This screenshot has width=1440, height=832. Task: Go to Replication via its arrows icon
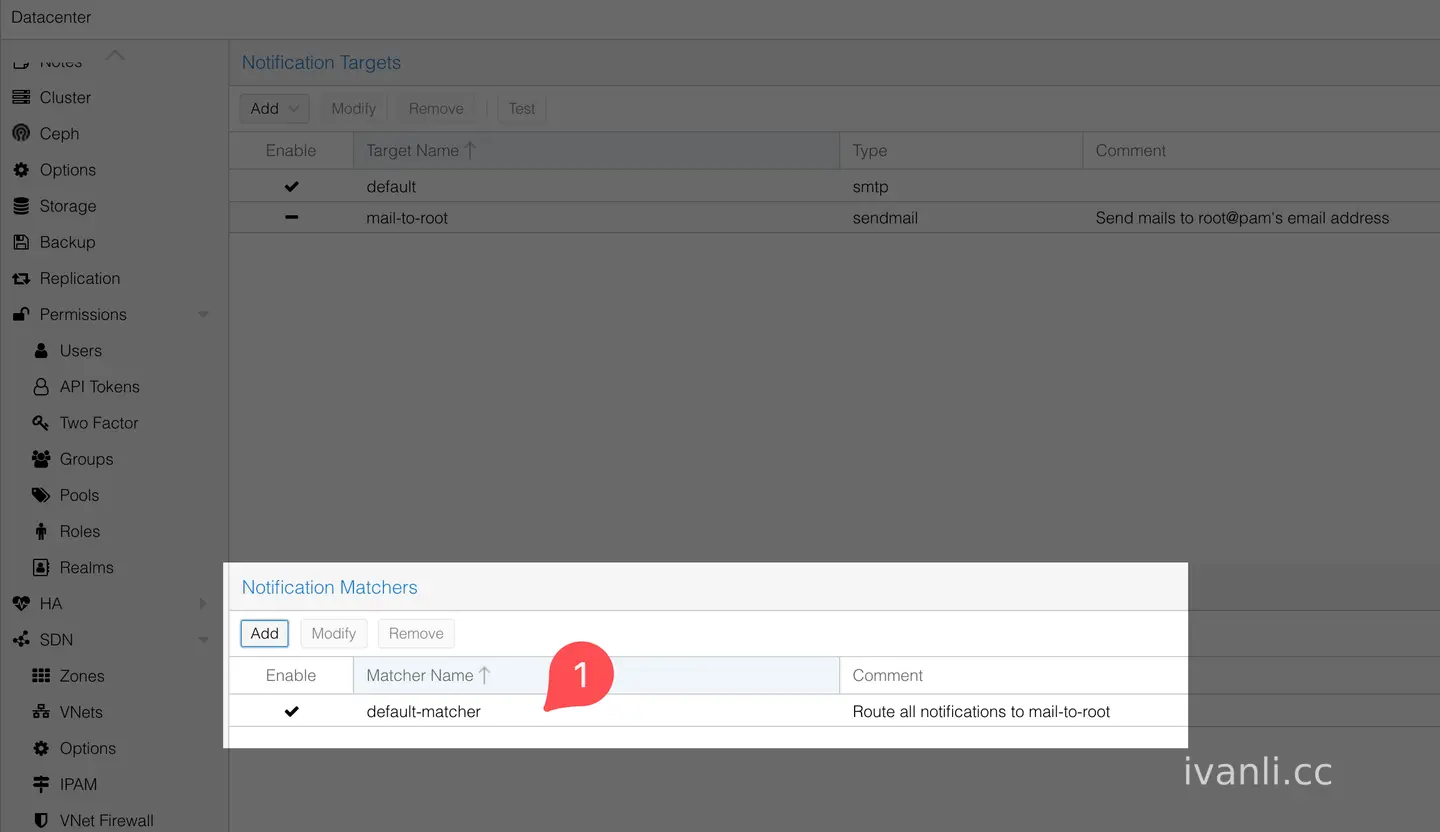coord(21,278)
